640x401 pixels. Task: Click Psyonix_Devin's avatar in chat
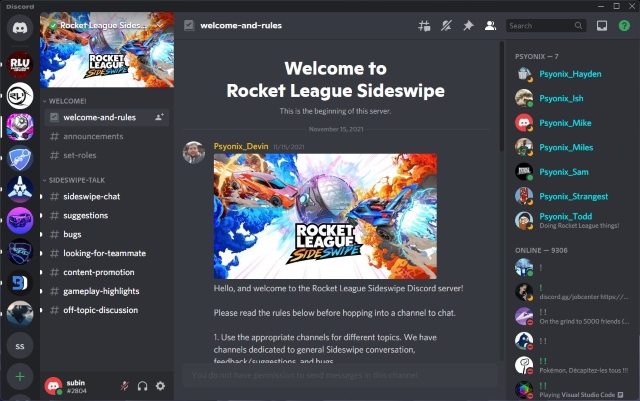(194, 152)
